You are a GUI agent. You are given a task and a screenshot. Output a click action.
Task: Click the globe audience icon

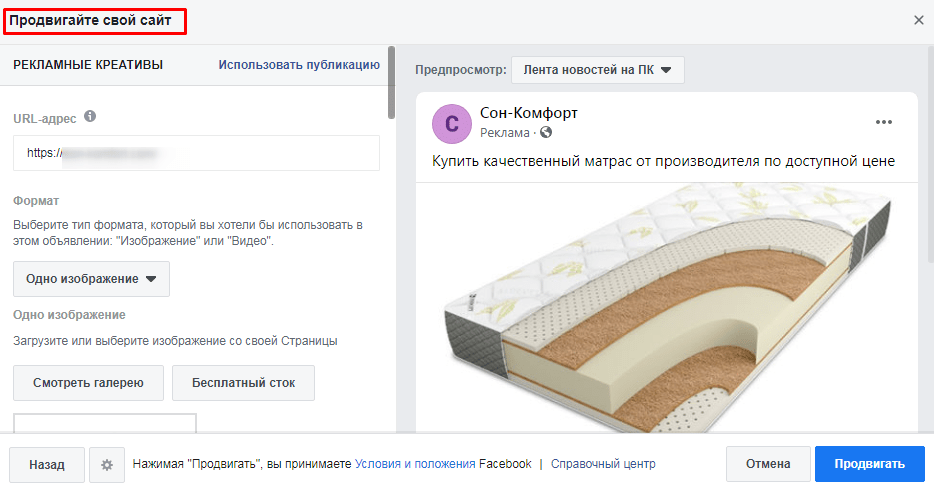point(546,133)
